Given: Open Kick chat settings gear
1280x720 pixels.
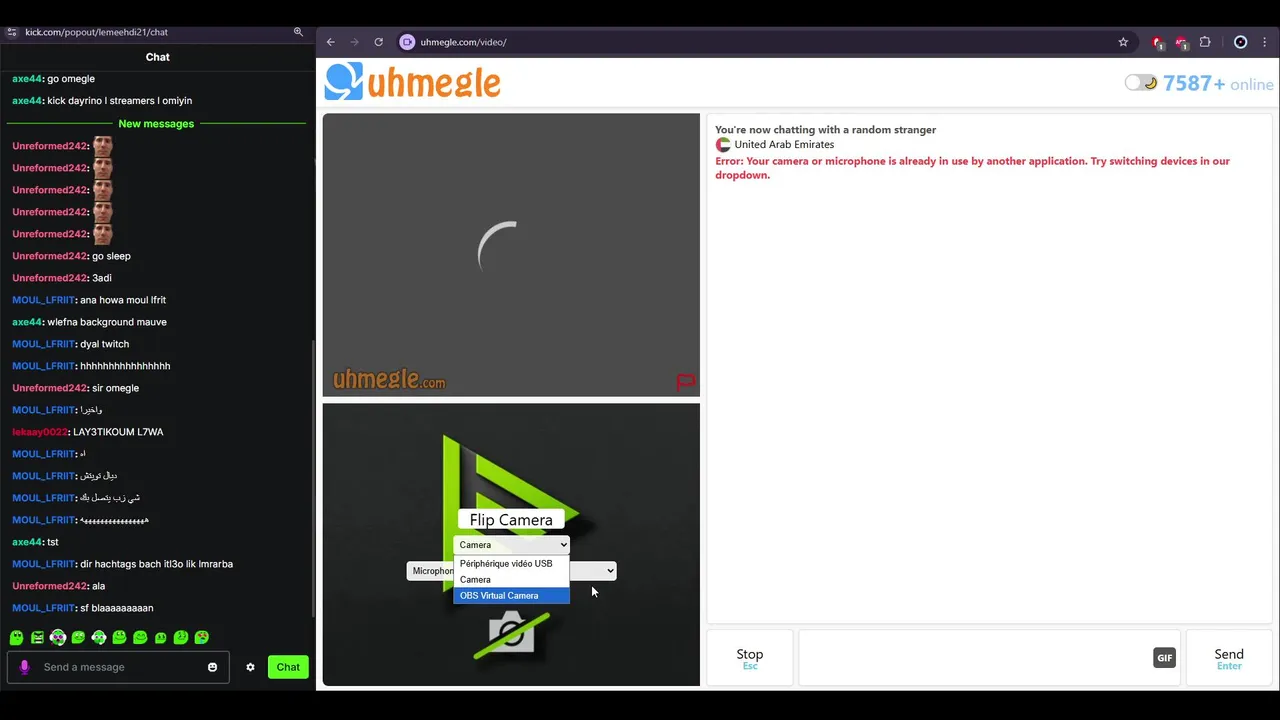Looking at the screenshot, I should point(250,667).
